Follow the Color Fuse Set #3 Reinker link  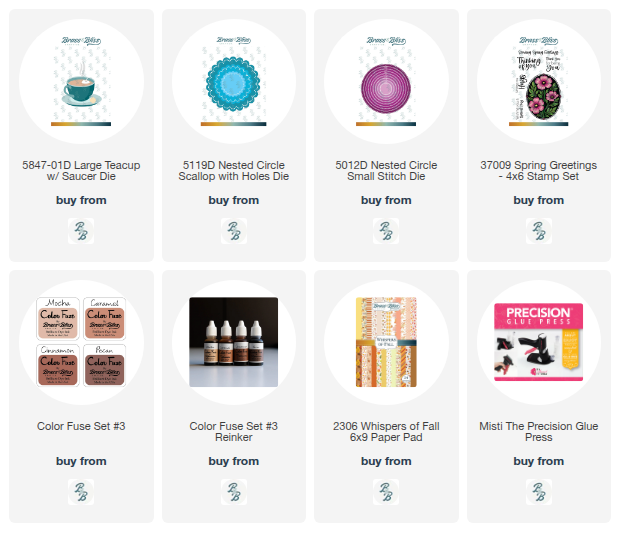coord(234,432)
